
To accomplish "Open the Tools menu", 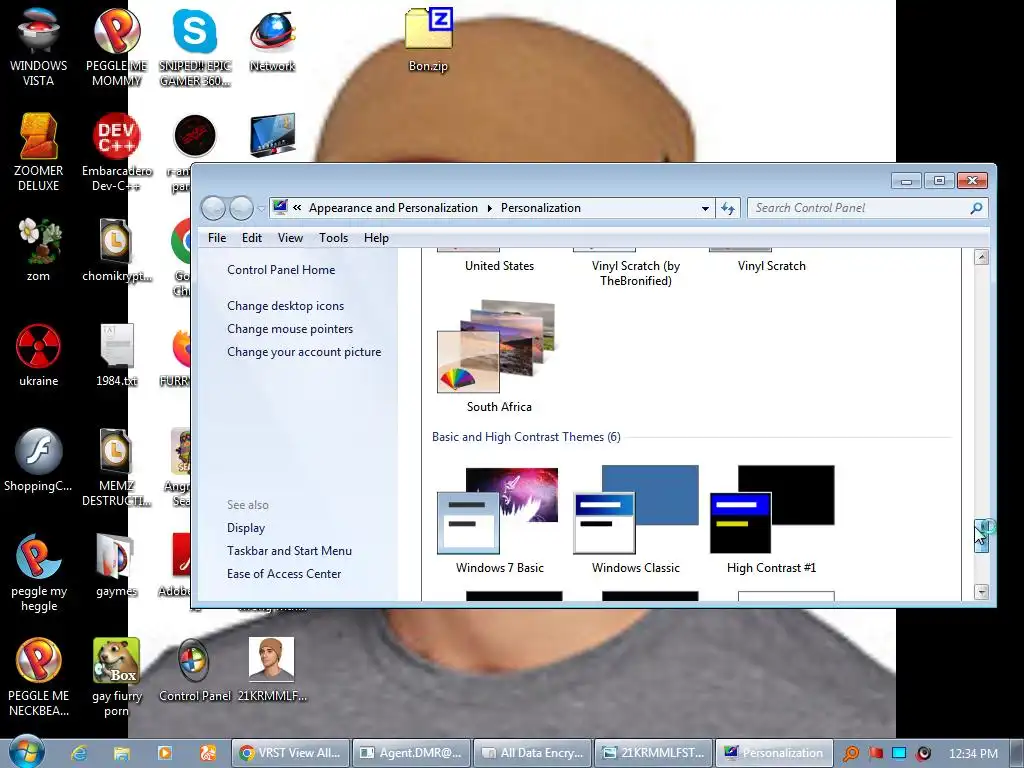I will (333, 238).
